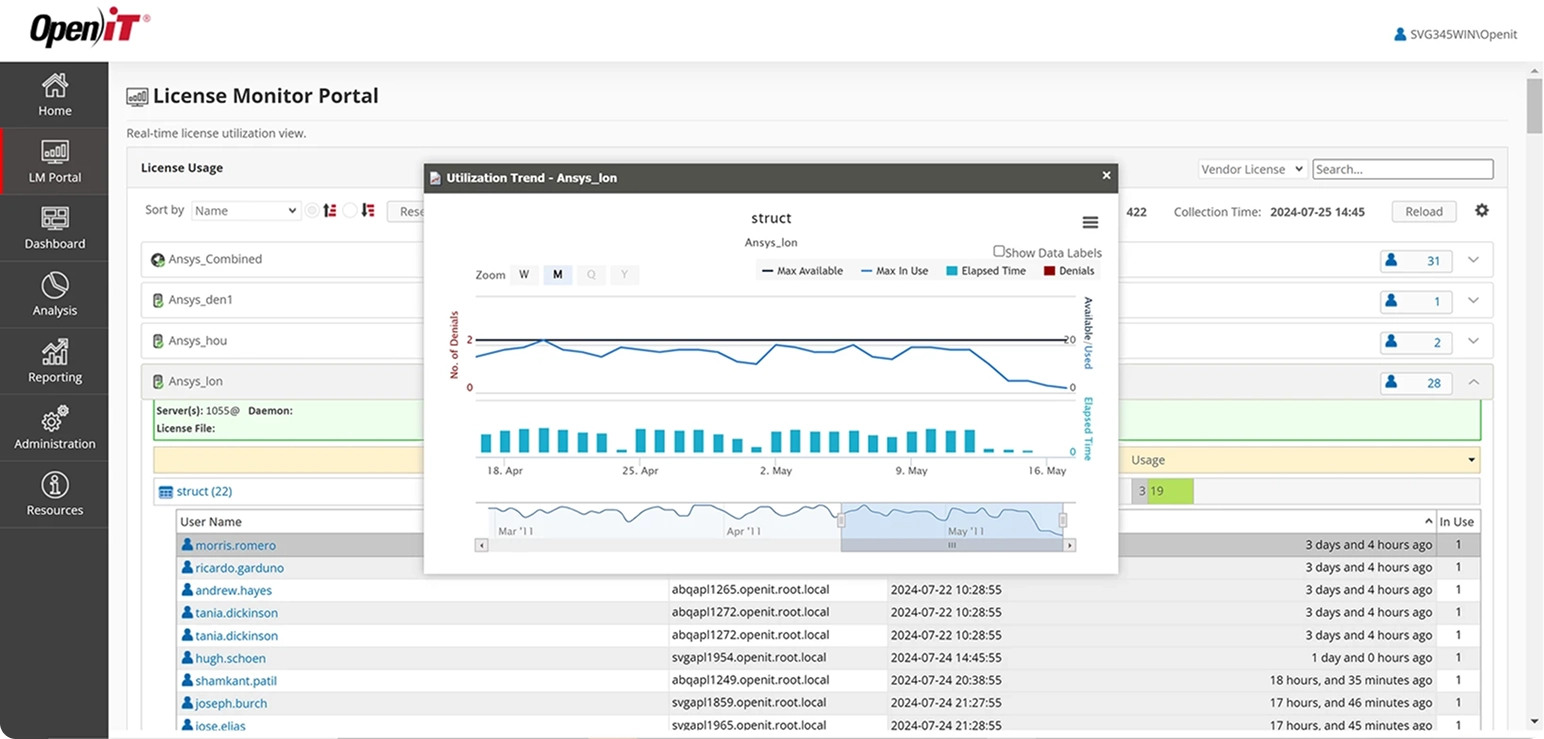This screenshot has width=1544, height=739.
Task: Click the license Search input field
Action: (1402, 169)
